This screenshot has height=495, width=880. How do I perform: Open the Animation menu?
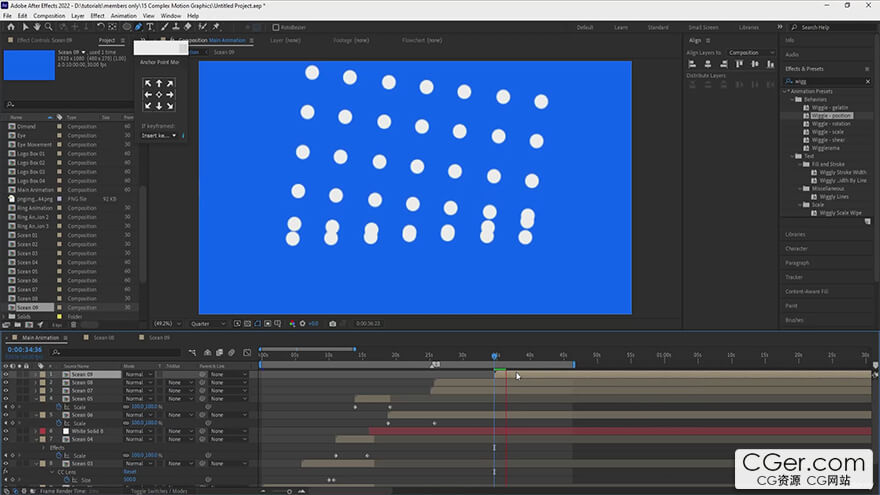click(x=123, y=16)
